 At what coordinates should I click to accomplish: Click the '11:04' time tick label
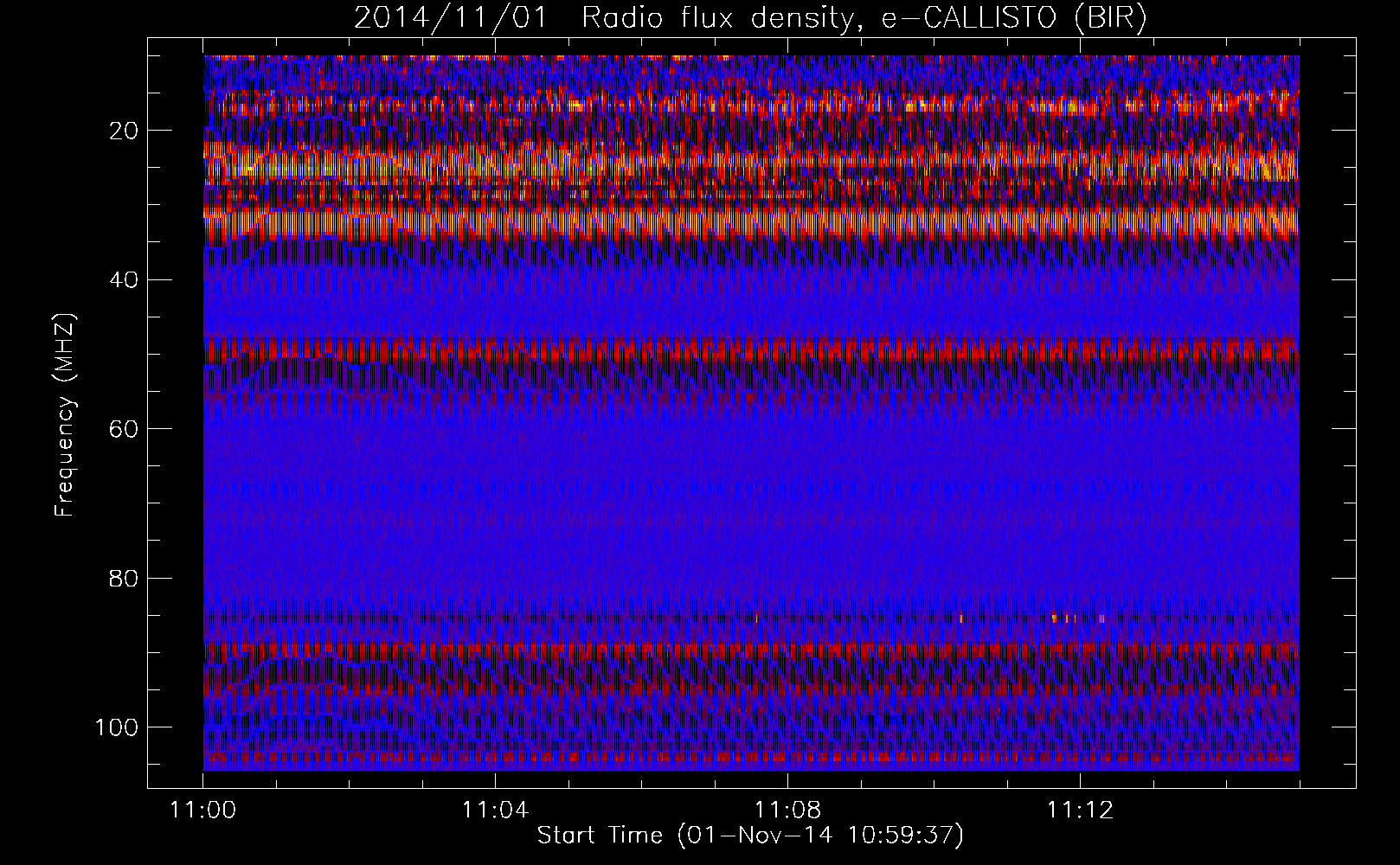[x=495, y=811]
